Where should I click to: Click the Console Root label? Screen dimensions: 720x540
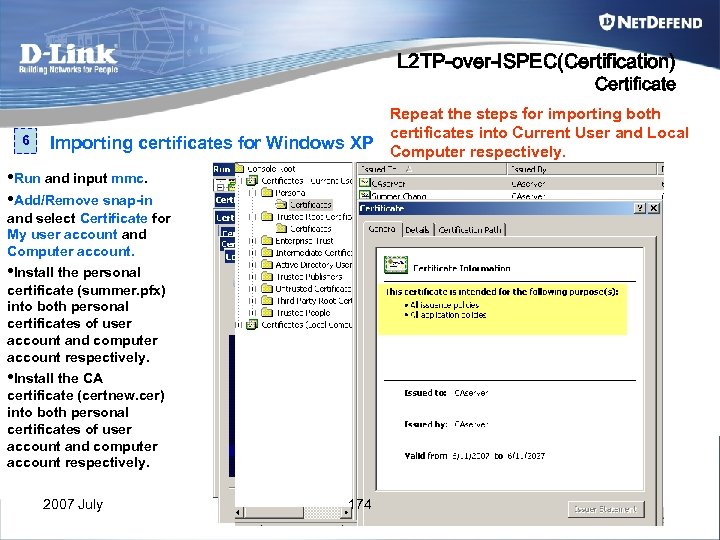(x=271, y=169)
